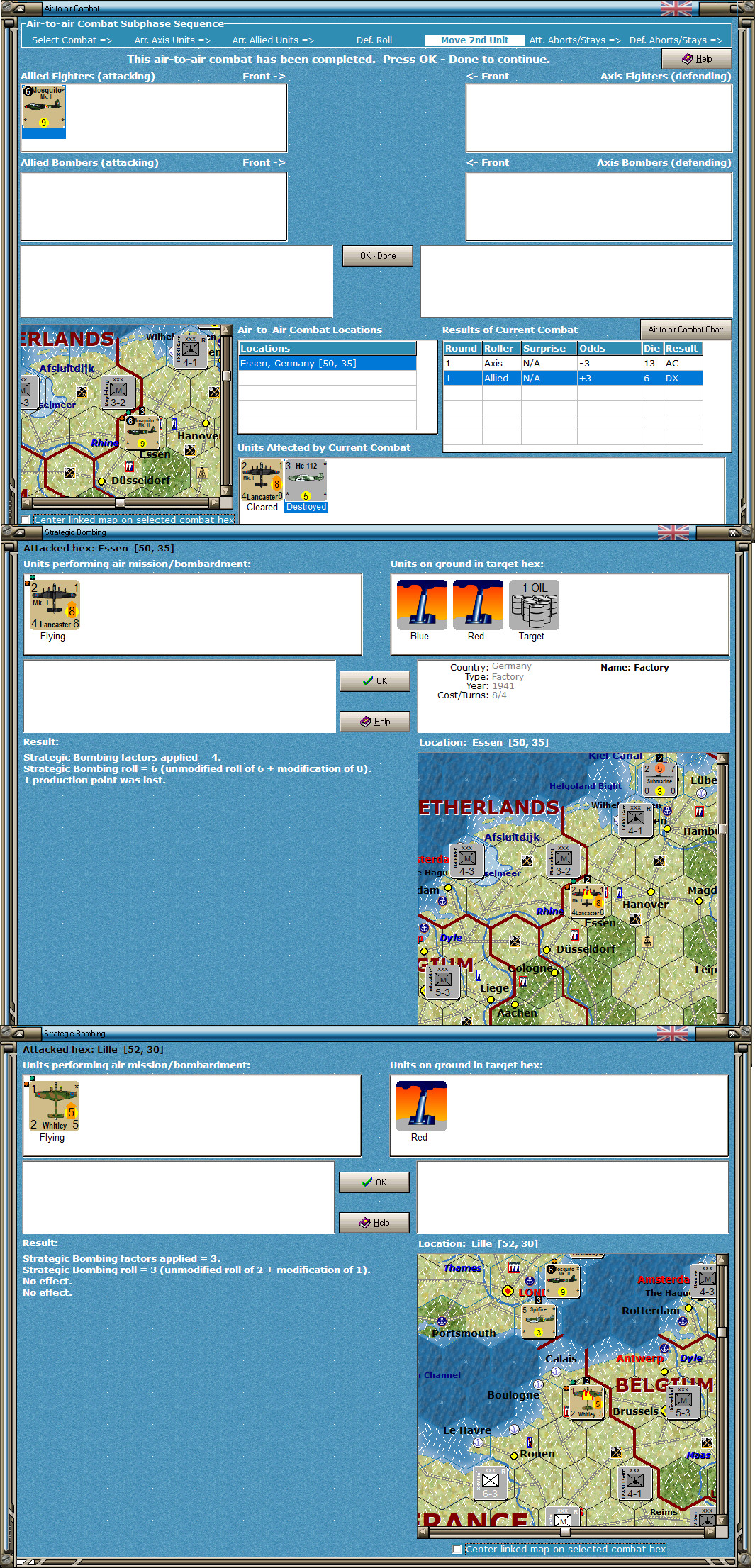Screen dimensions: 755x1568
Task: Confirm OK in Lille Strategic Bombing window
Action: [x=374, y=1182]
